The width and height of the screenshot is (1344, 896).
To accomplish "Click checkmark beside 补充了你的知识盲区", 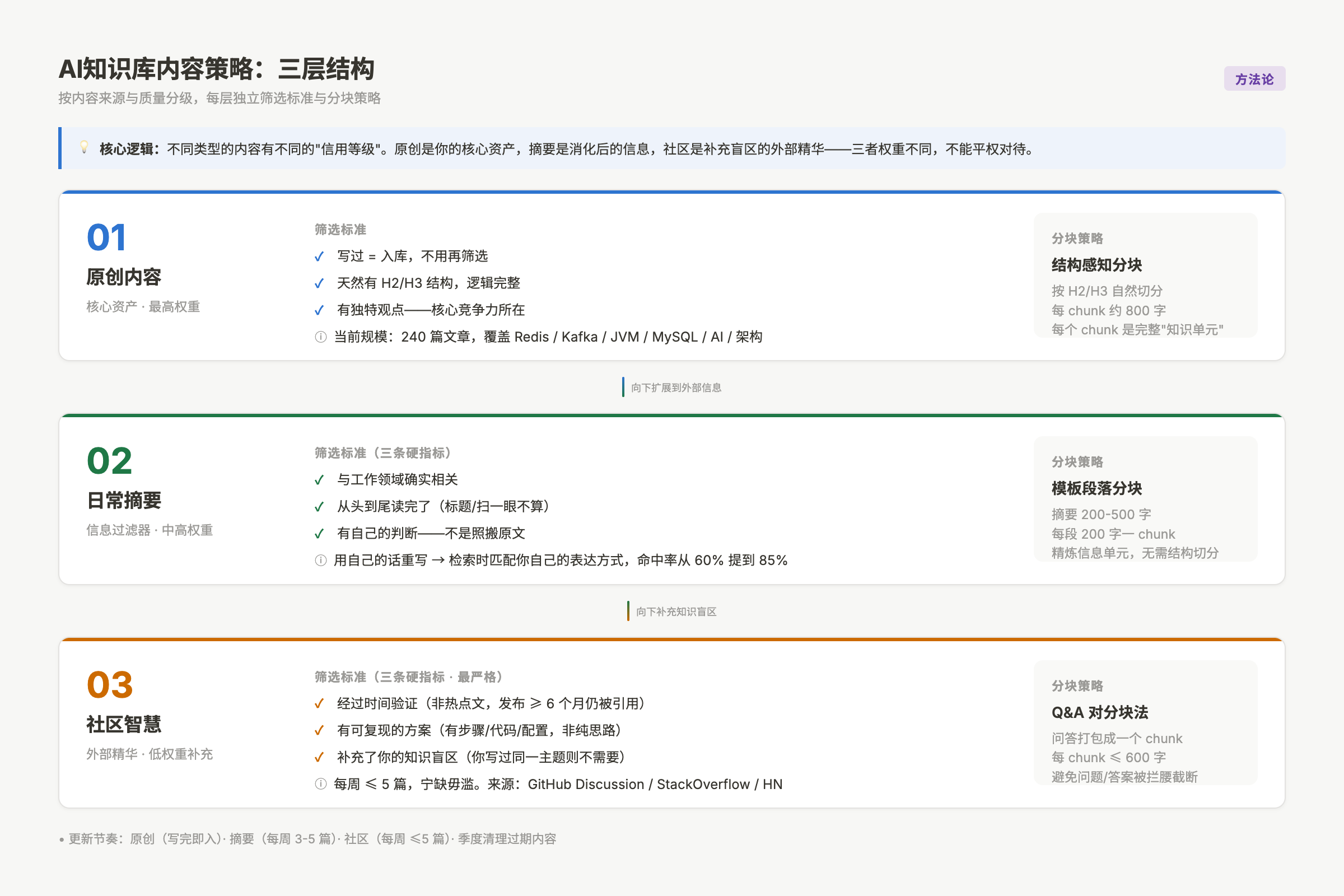I will point(319,758).
